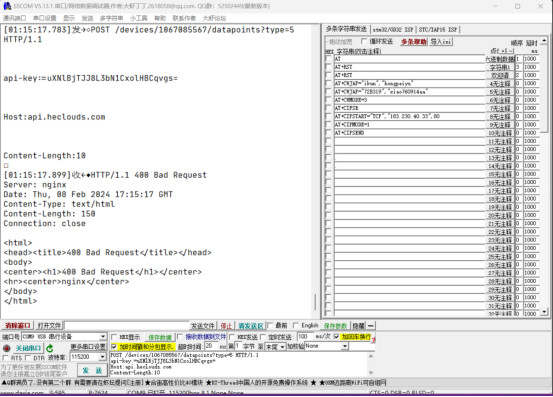
Task: Click the multi-string list scroll down arrow
Action: pyautogui.click(x=544, y=311)
